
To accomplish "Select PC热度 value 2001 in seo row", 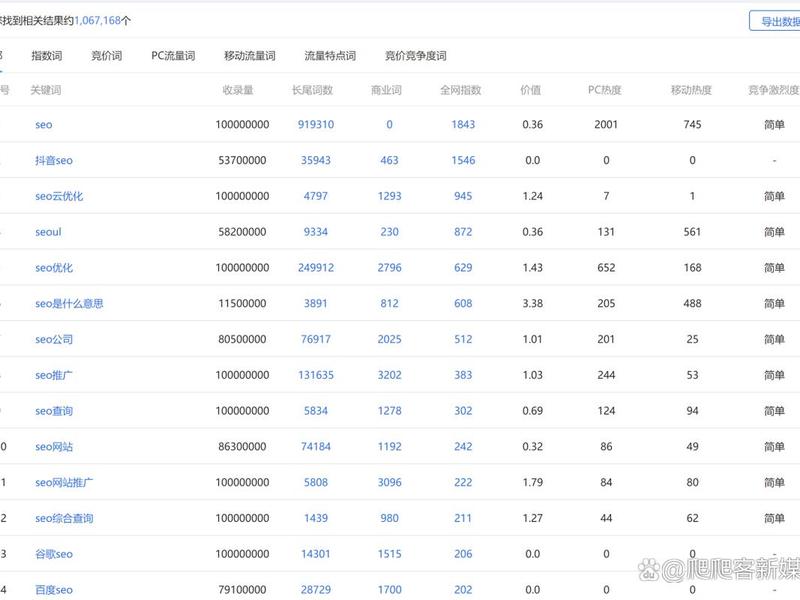I will click(x=606, y=124).
